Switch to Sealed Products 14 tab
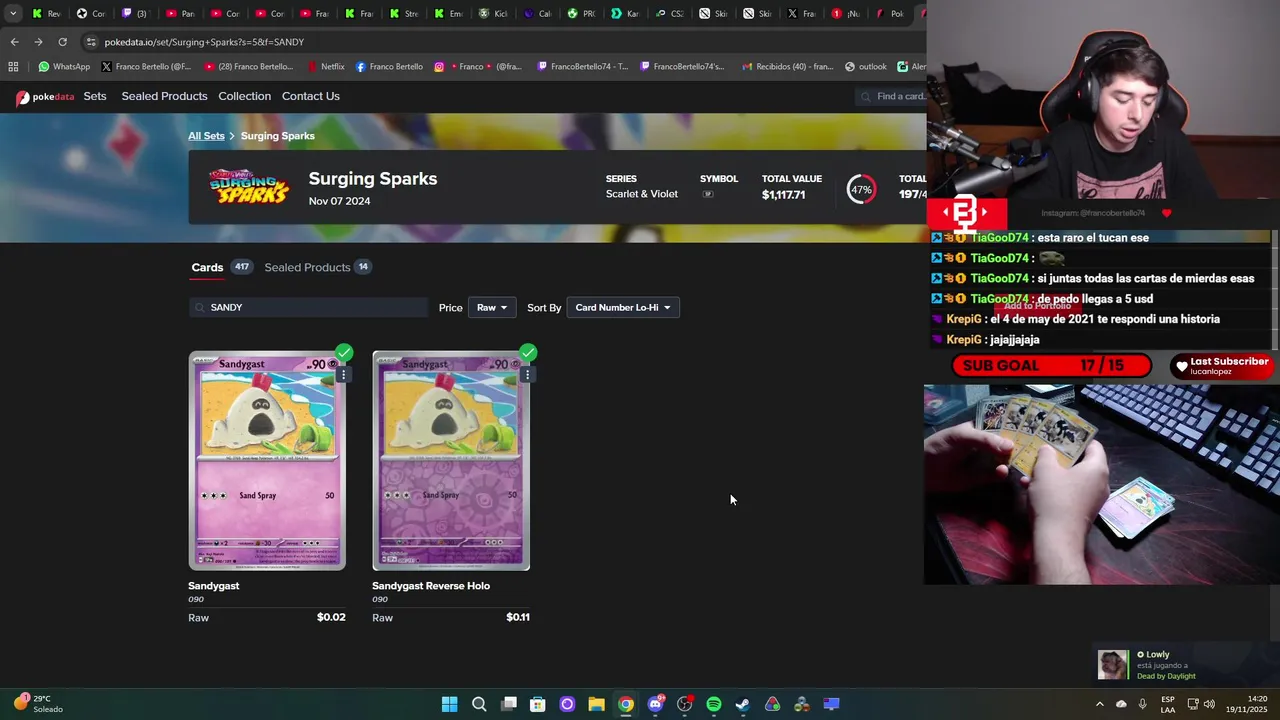The image size is (1280, 720). point(317,267)
